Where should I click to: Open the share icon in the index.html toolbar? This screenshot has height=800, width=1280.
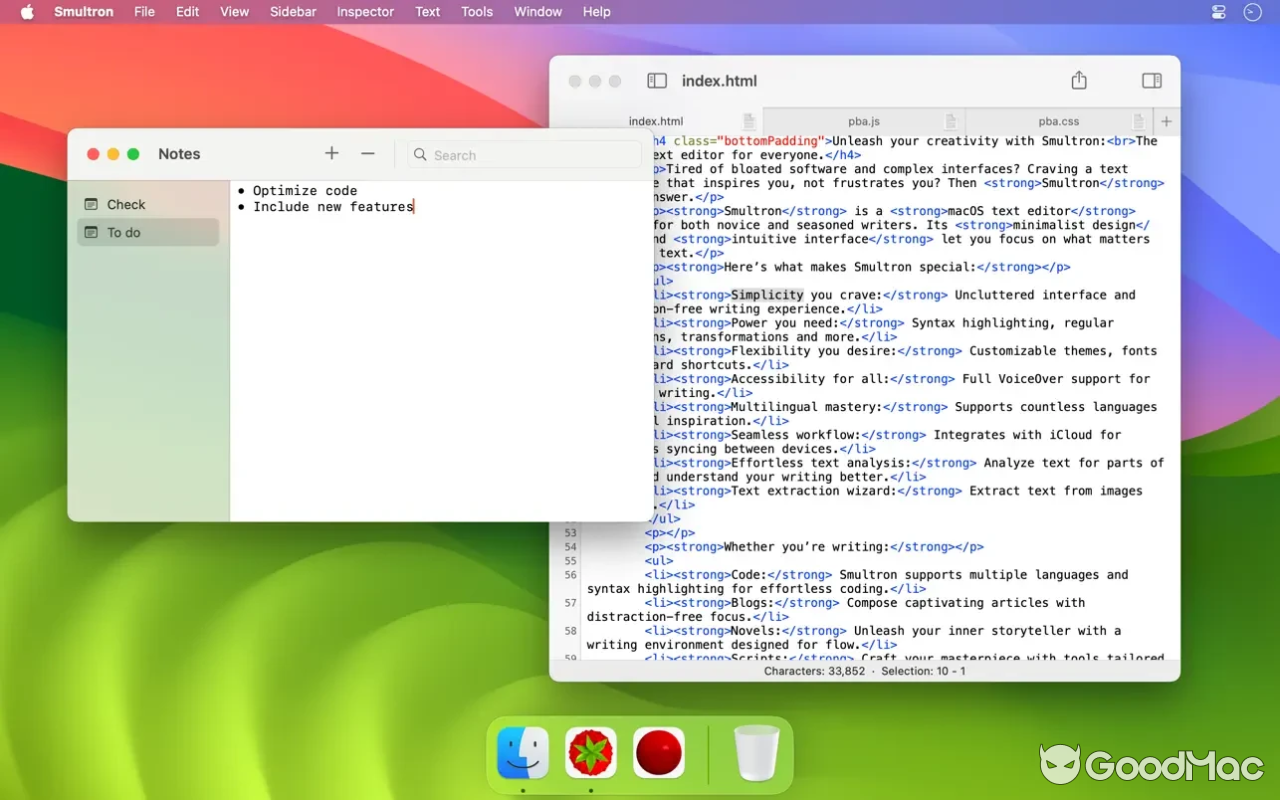pos(1078,79)
